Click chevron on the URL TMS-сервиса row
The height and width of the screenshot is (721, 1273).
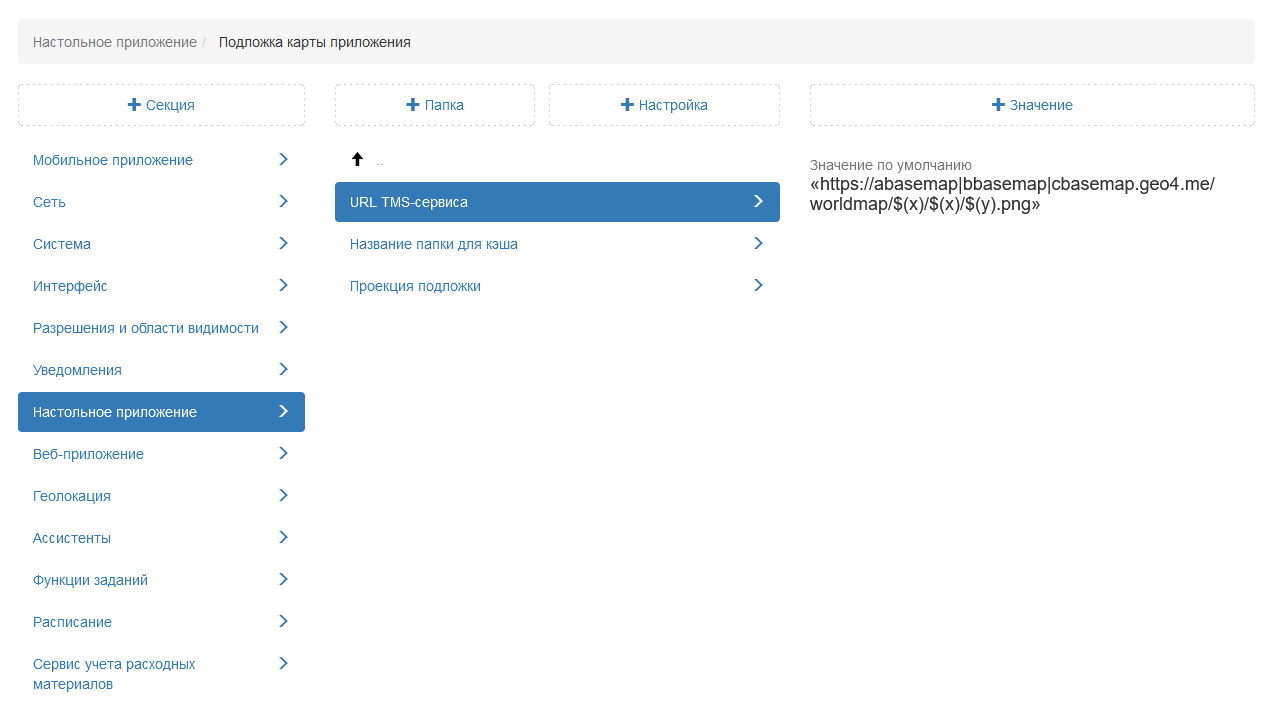pyautogui.click(x=758, y=201)
